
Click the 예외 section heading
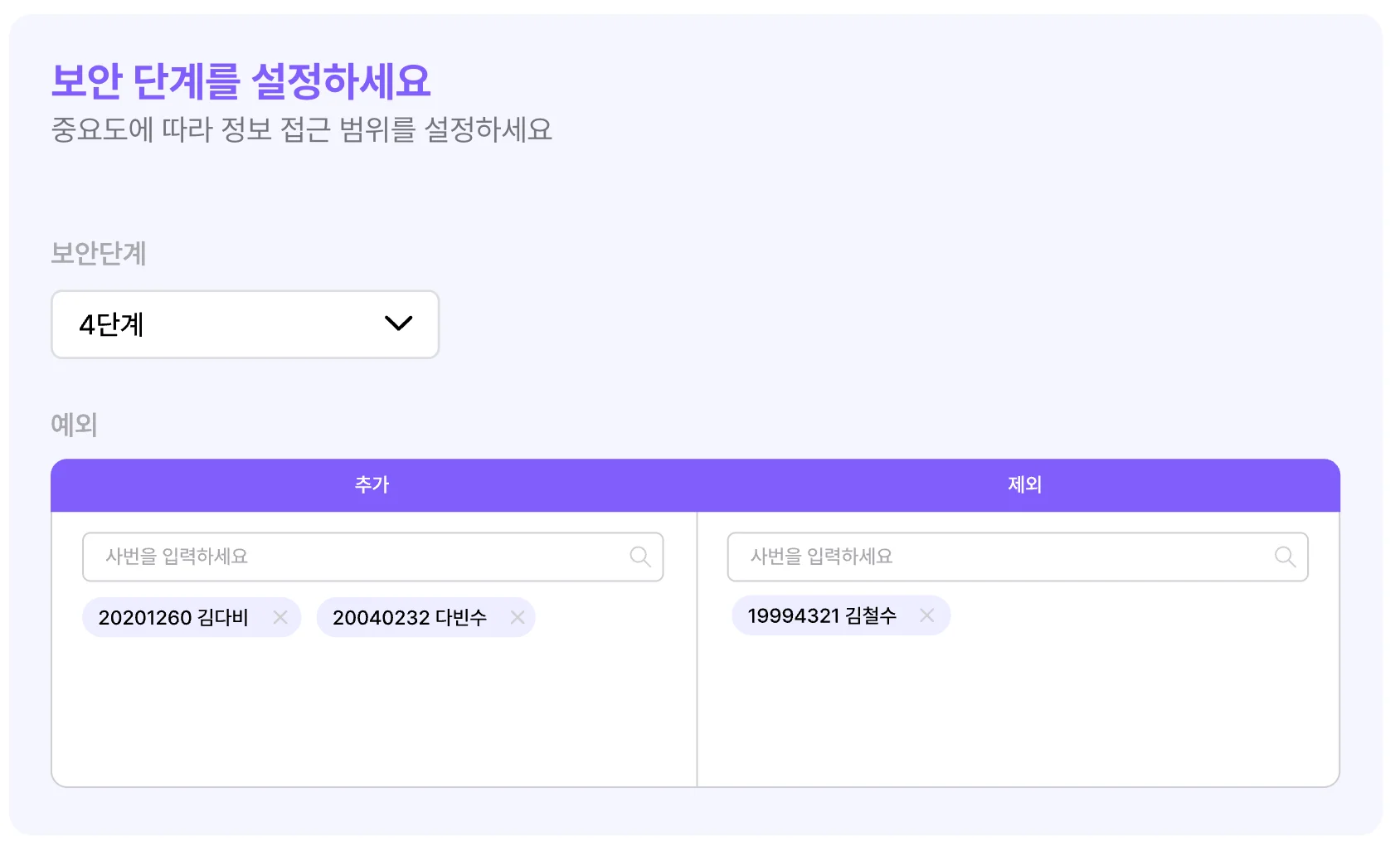(x=74, y=425)
